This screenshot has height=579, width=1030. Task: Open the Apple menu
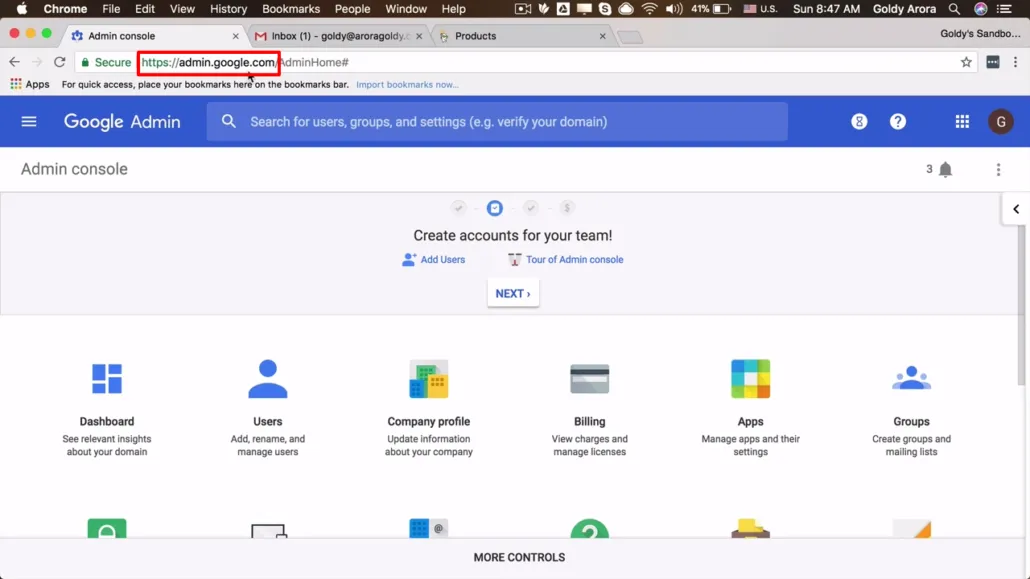(22, 9)
